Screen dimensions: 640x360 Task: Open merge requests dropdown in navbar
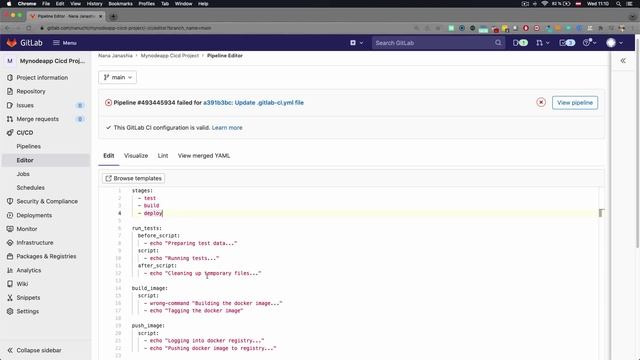tap(542, 43)
